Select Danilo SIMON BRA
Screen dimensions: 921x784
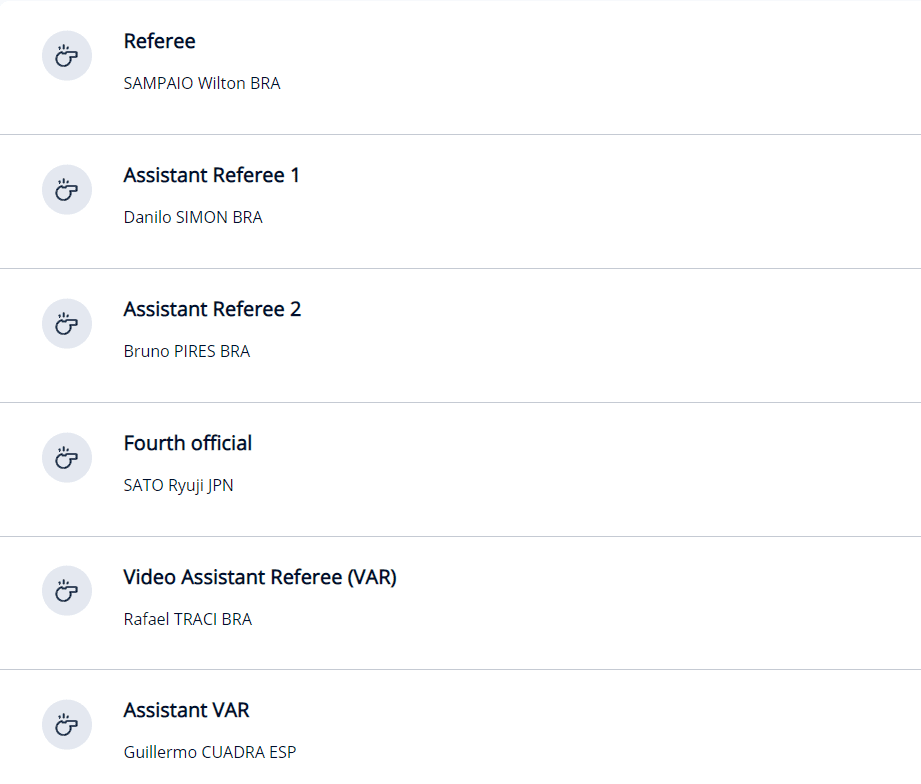pos(193,217)
